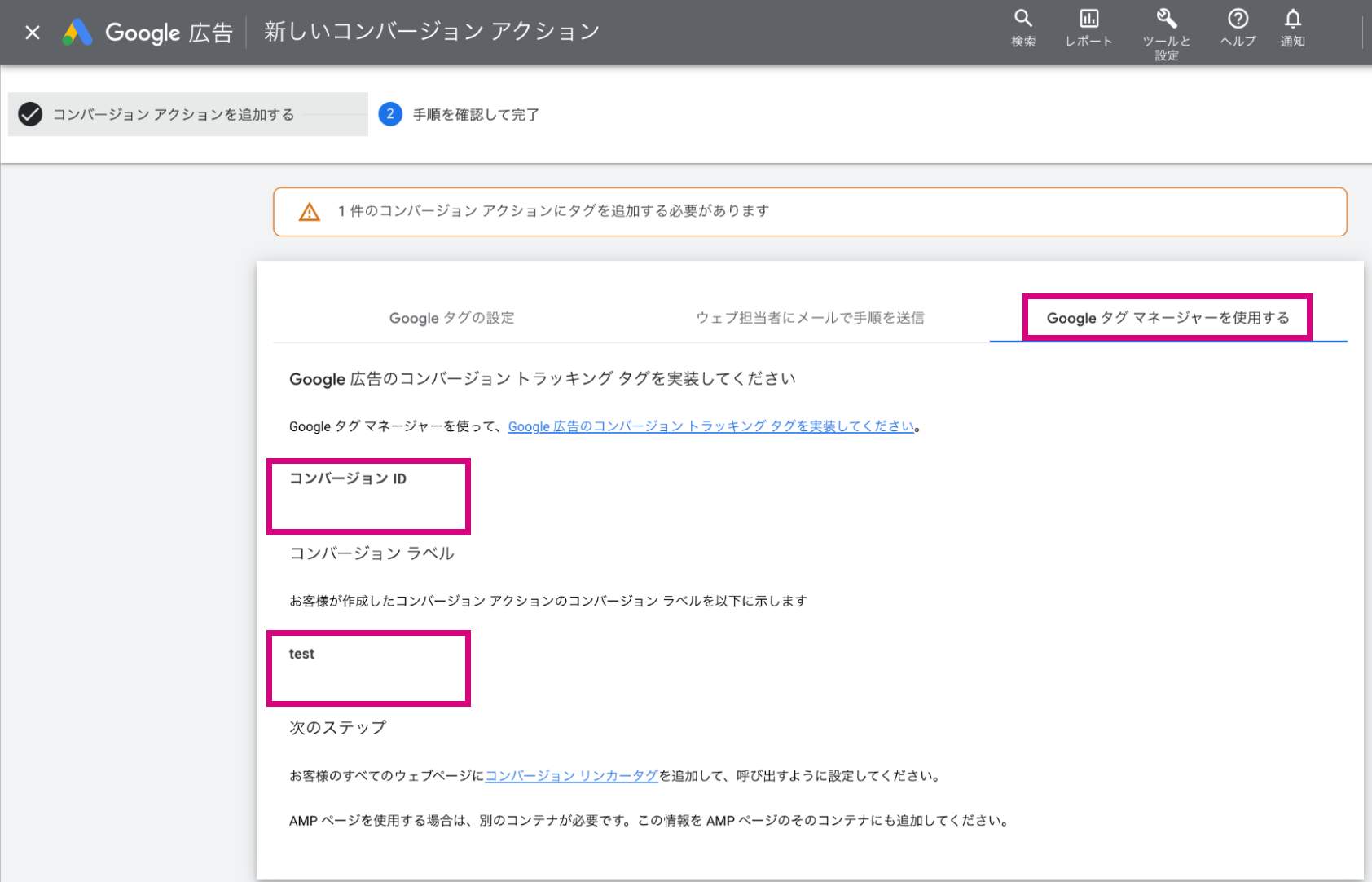Viewport: 1372px width, 882px height.
Task: Switch to Google タグの設定 tab
Action: click(451, 318)
